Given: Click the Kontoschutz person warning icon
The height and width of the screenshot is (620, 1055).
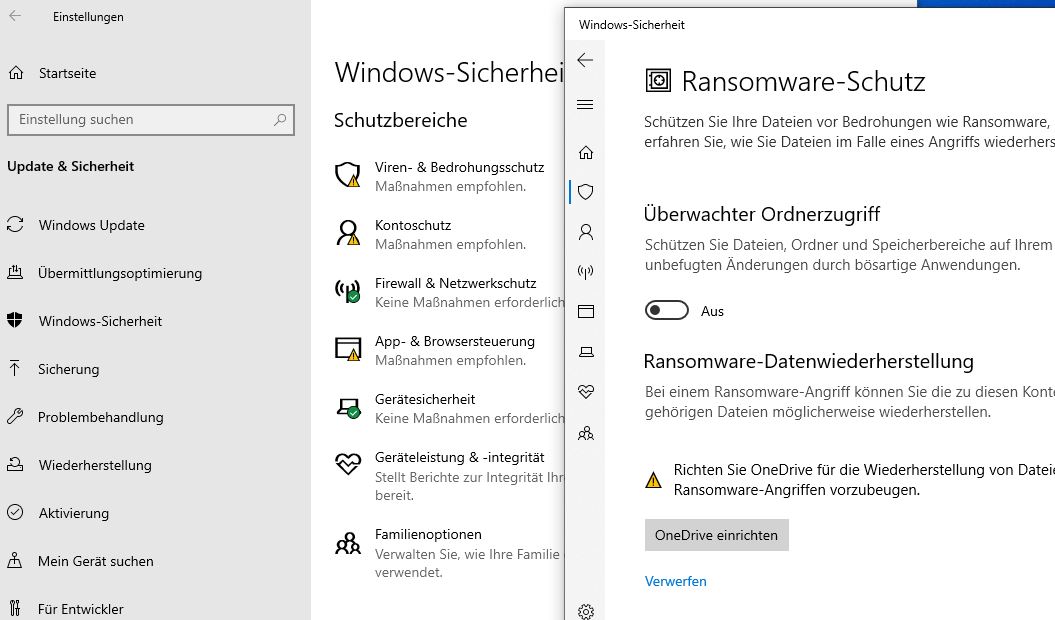Looking at the screenshot, I should point(348,233).
